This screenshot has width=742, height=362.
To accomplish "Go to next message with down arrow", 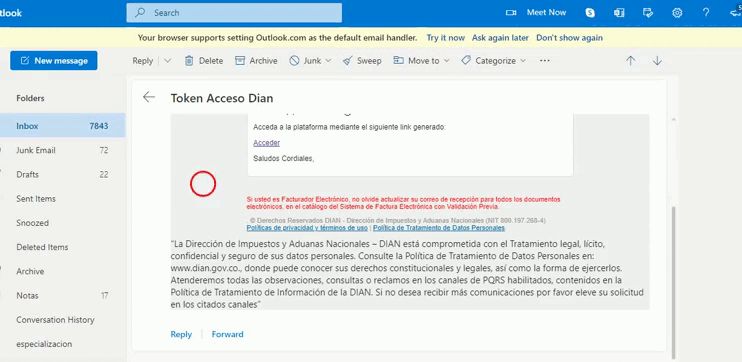I will click(657, 61).
